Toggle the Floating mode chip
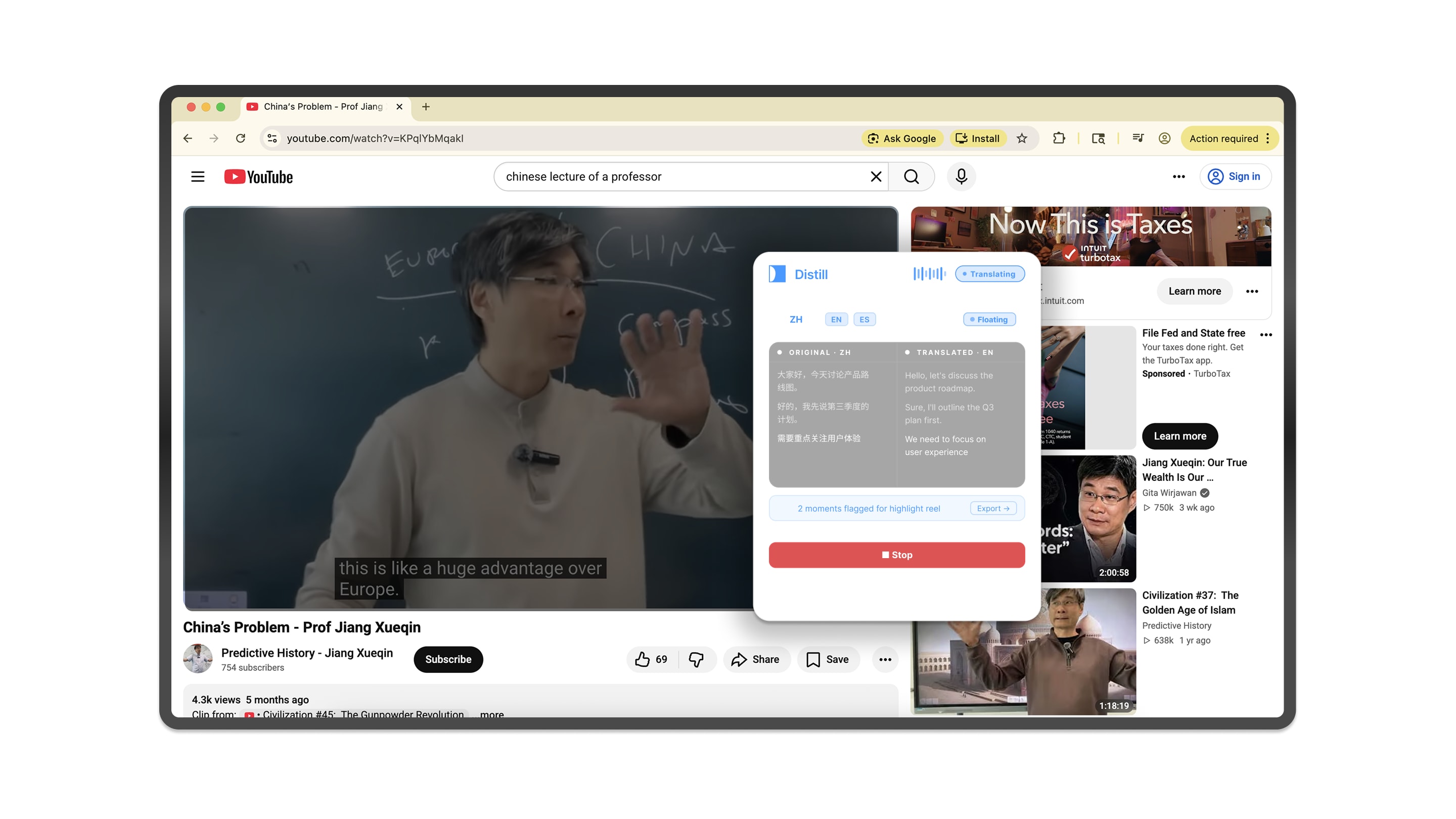 pyautogui.click(x=989, y=320)
